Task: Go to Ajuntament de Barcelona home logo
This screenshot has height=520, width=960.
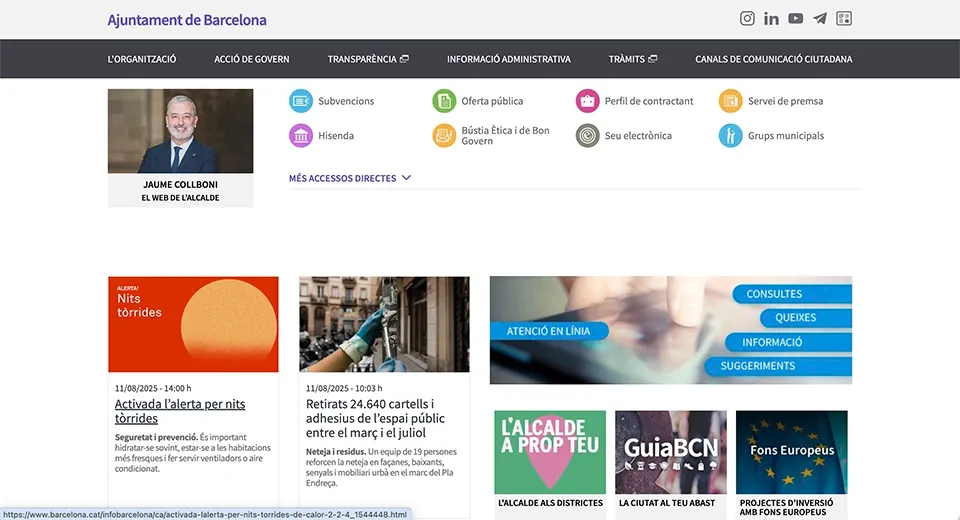Action: coord(187,20)
